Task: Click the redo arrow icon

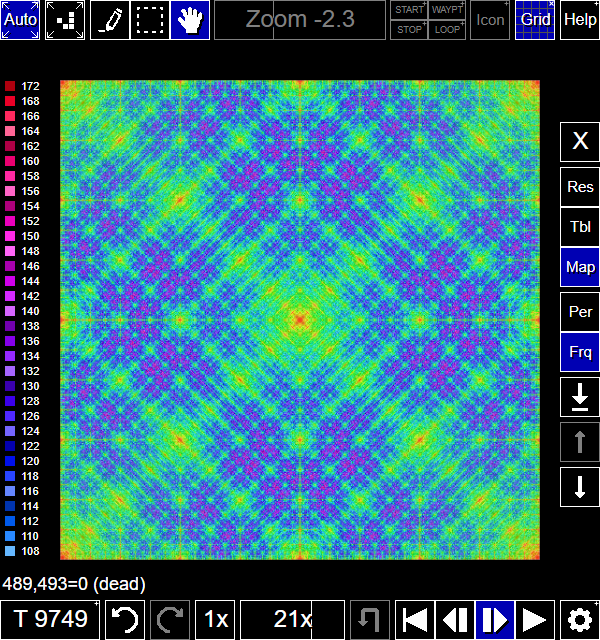Action: click(x=170, y=620)
